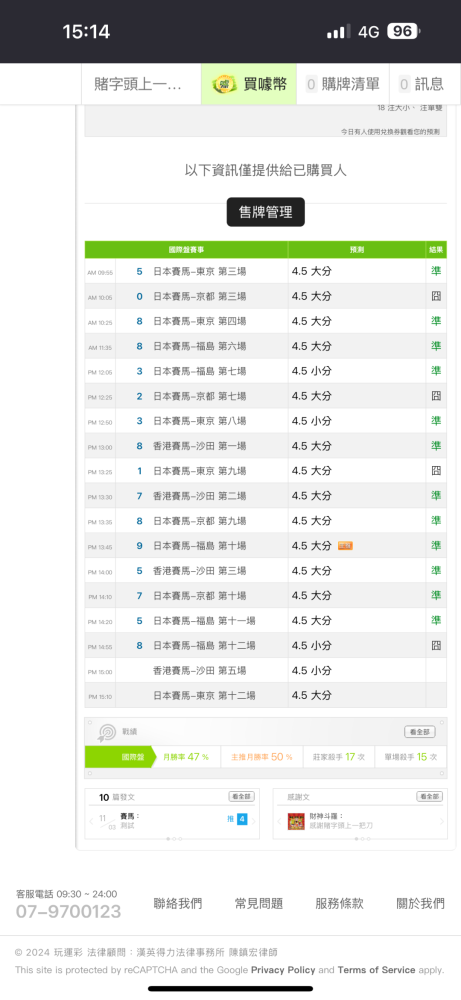
Task: Open the 服務條款 link
Action: coord(339,903)
